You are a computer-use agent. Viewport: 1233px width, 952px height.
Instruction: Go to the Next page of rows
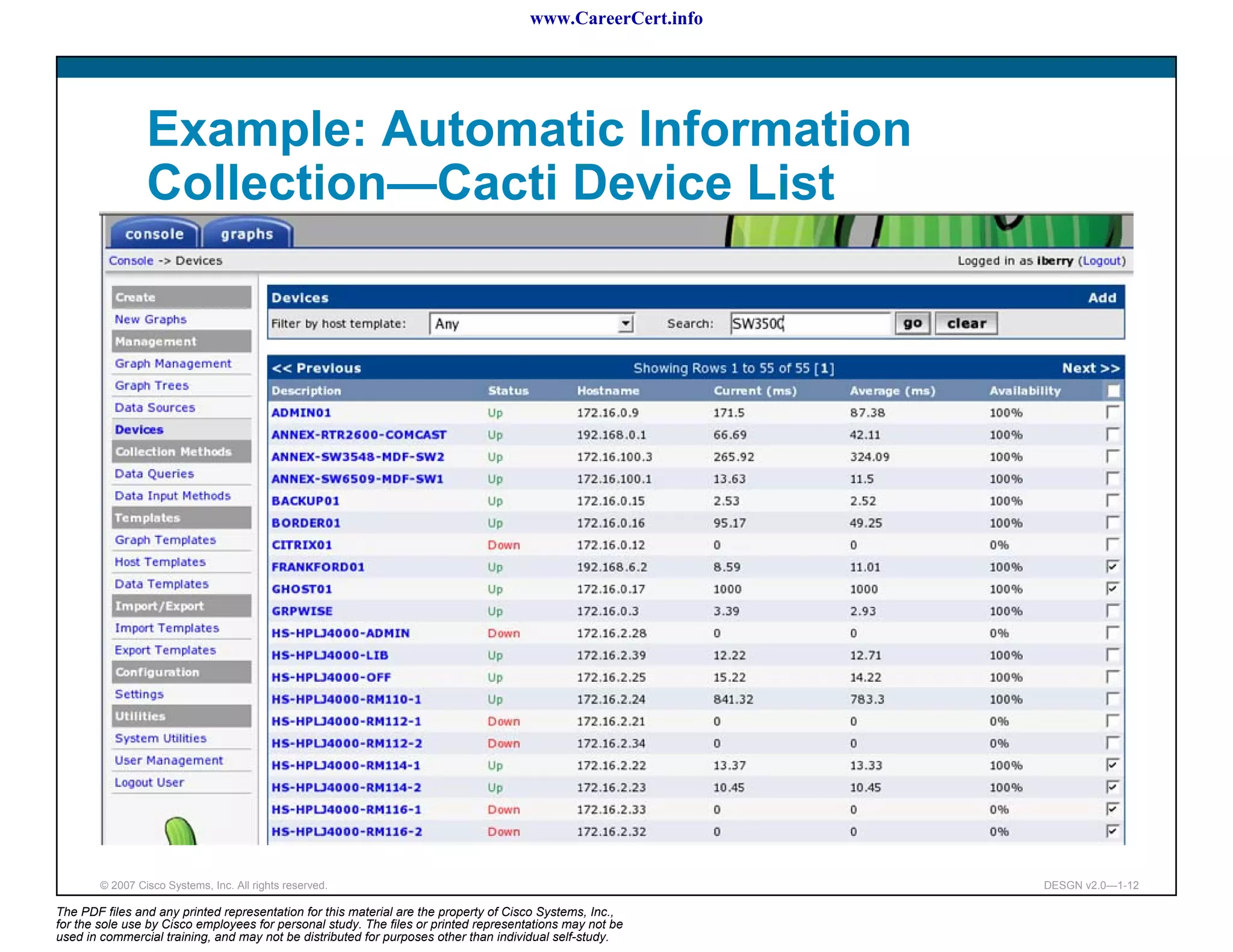[1090, 368]
